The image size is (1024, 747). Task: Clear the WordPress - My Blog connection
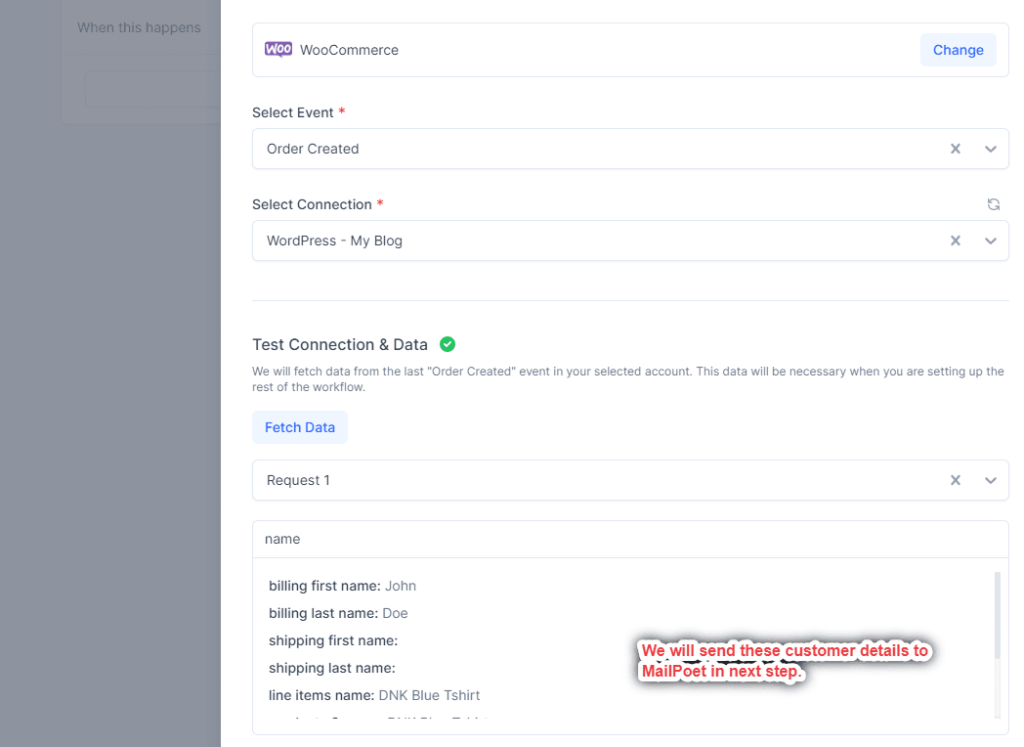tap(955, 241)
